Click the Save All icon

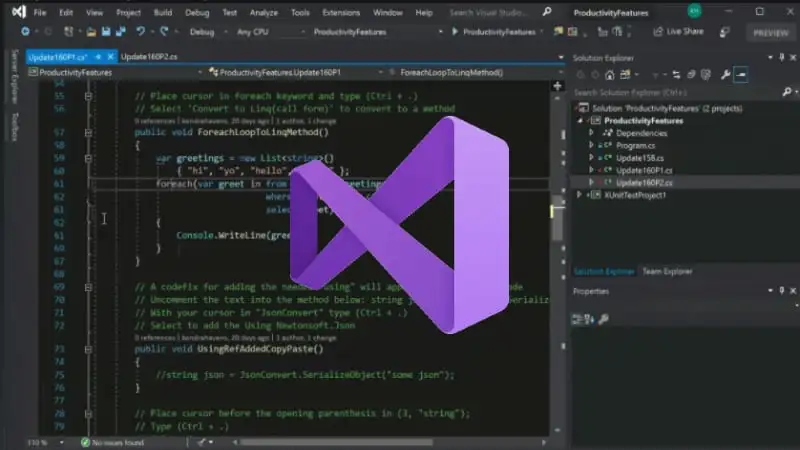pyautogui.click(x=120, y=32)
